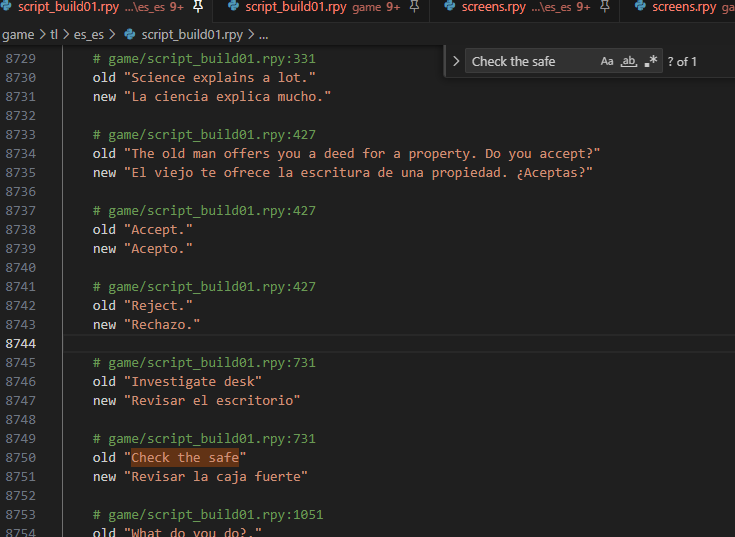Click comment 'game/script_build01.rpy:331'
Viewport: 735px width, 537px height.
[x=204, y=59]
